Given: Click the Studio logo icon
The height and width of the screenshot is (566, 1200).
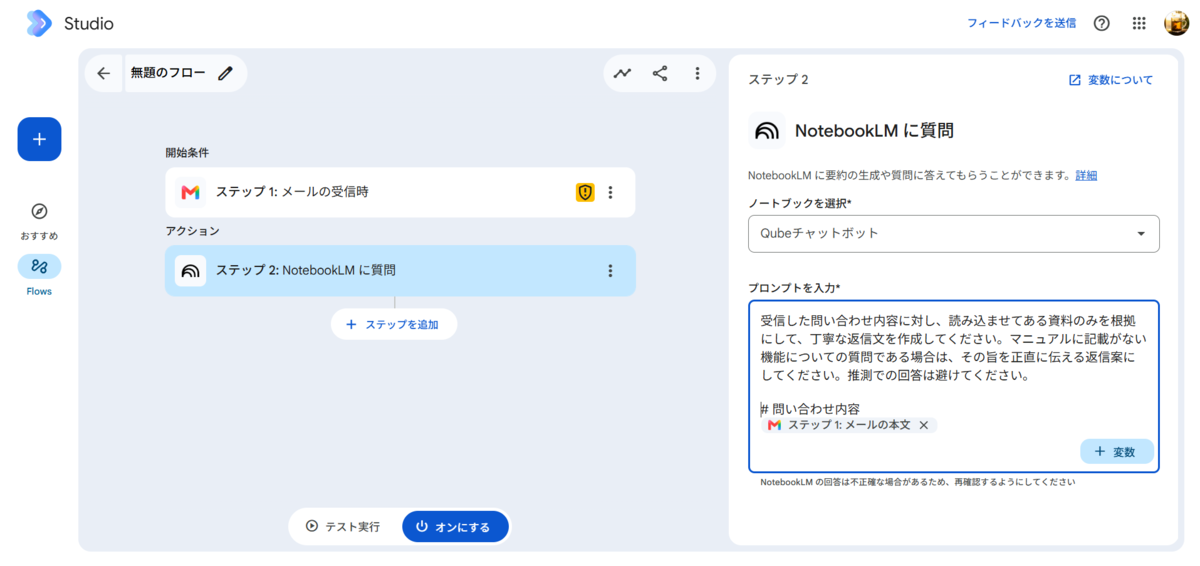Looking at the screenshot, I should pos(39,23).
